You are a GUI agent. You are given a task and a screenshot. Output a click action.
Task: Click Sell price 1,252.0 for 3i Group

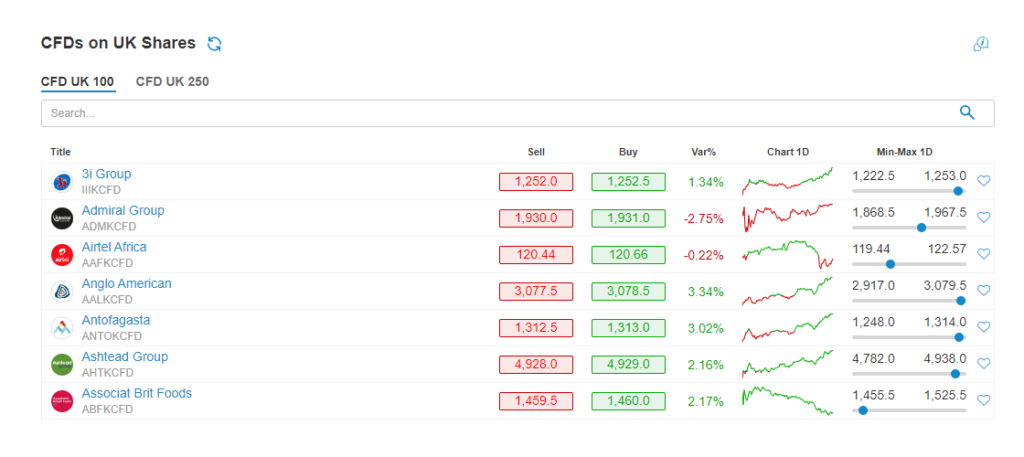point(536,181)
